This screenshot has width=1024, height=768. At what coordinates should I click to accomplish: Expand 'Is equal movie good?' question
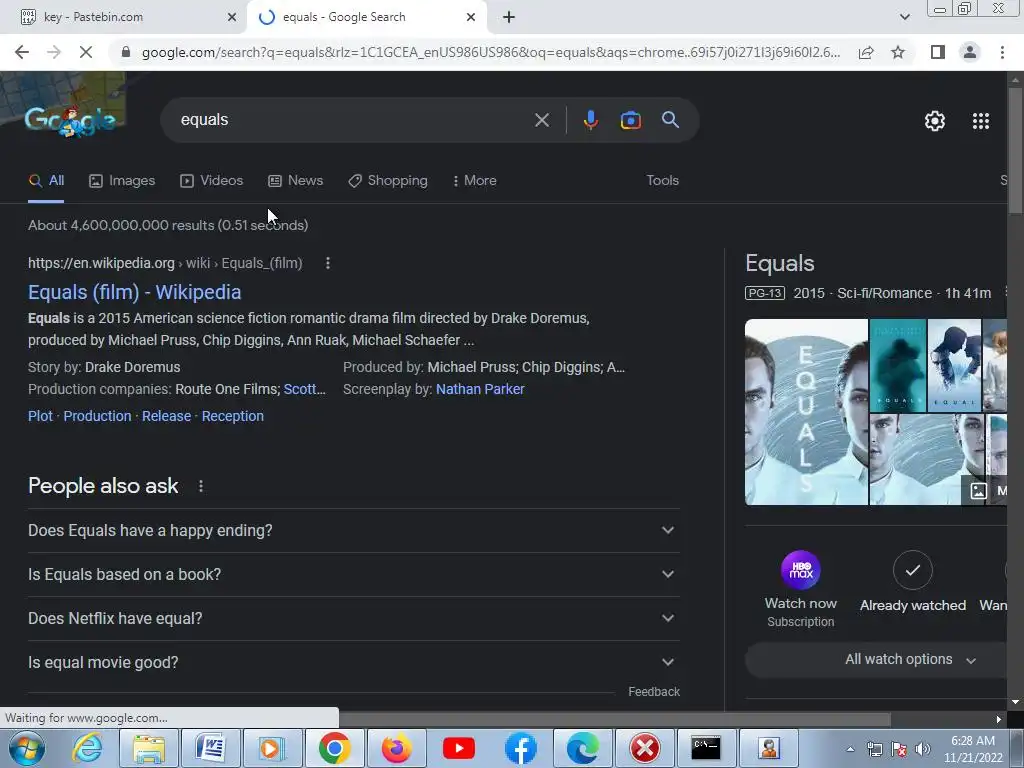[353, 662]
